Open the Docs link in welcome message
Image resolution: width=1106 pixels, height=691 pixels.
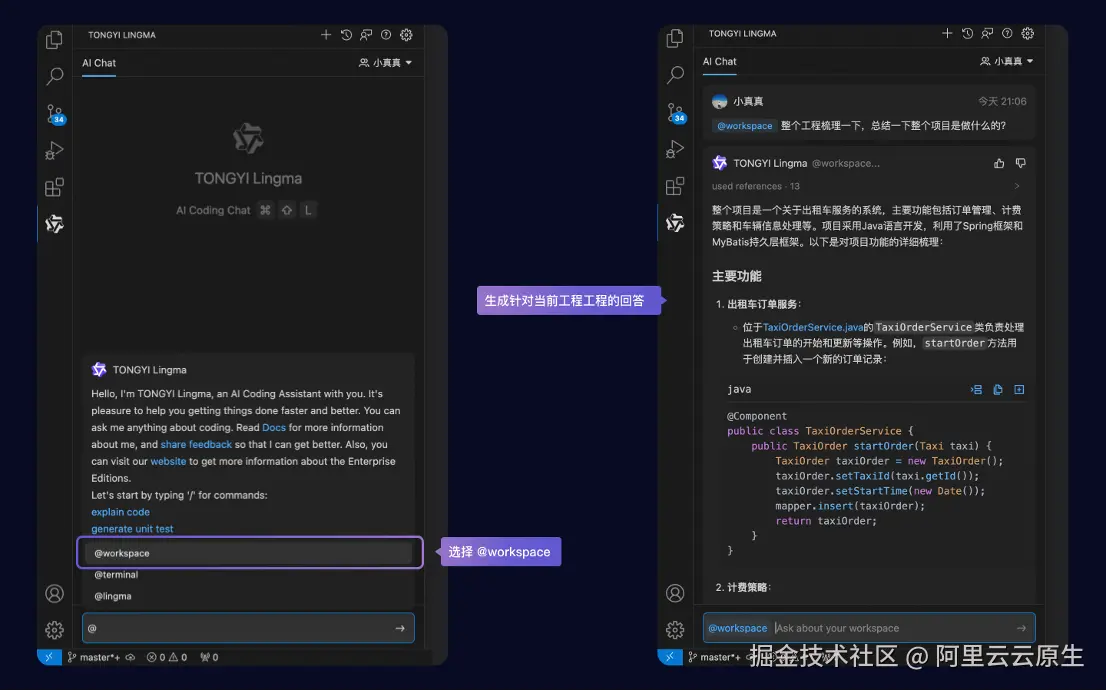[274, 427]
